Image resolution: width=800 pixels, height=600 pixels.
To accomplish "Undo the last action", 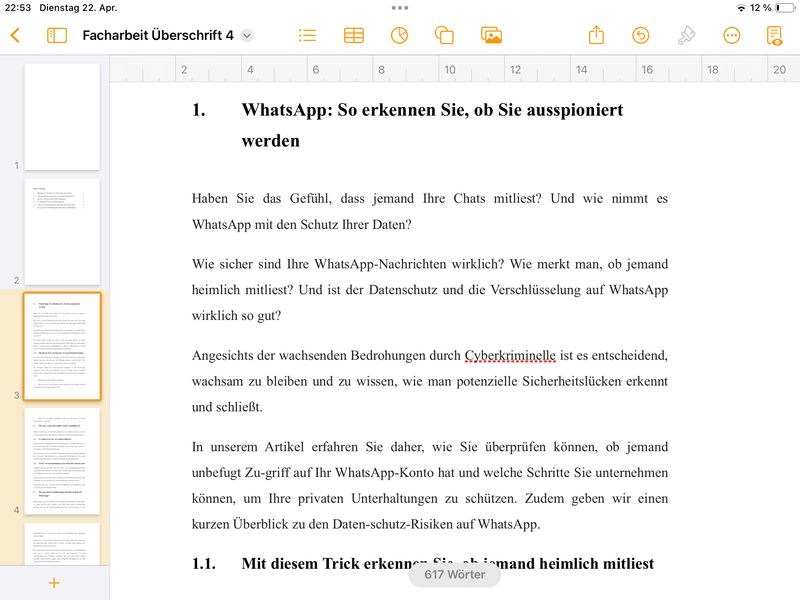I will click(x=641, y=35).
